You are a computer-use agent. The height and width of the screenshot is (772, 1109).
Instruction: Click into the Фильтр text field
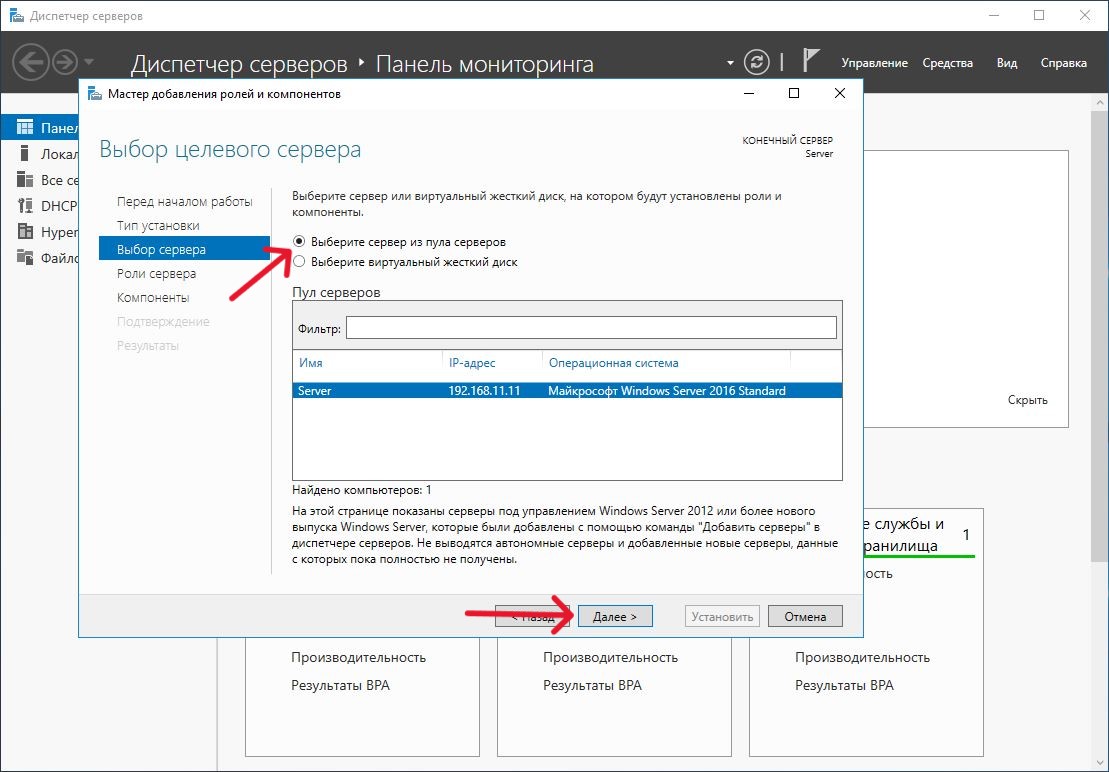(590, 328)
